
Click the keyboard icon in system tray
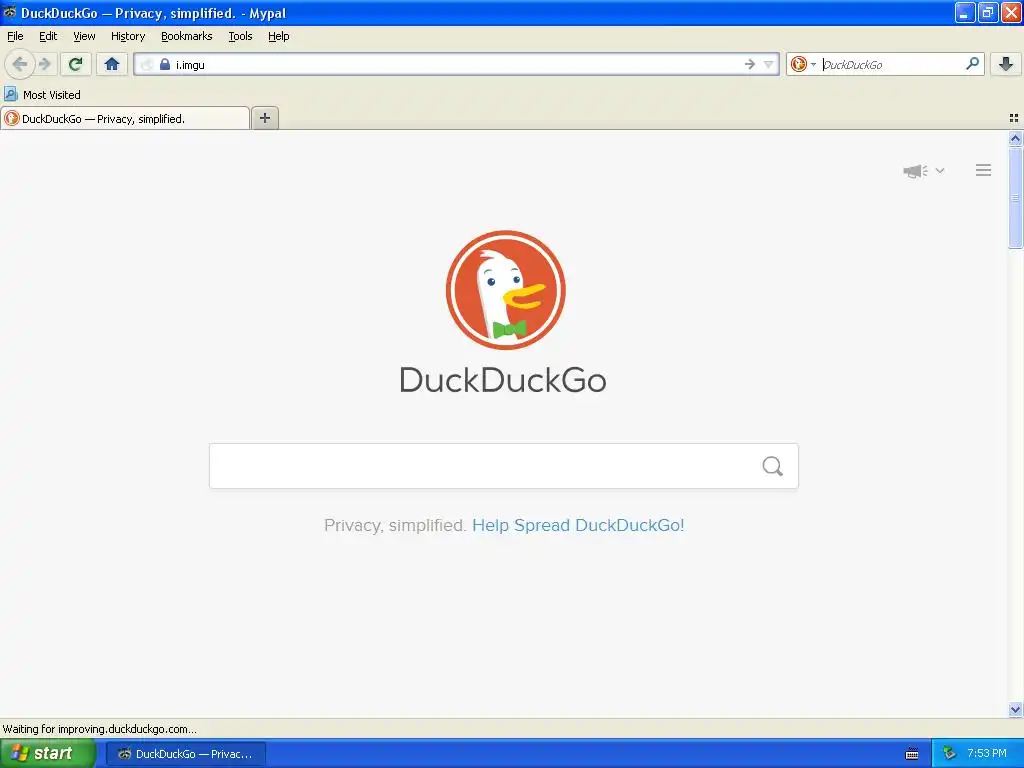click(x=912, y=754)
